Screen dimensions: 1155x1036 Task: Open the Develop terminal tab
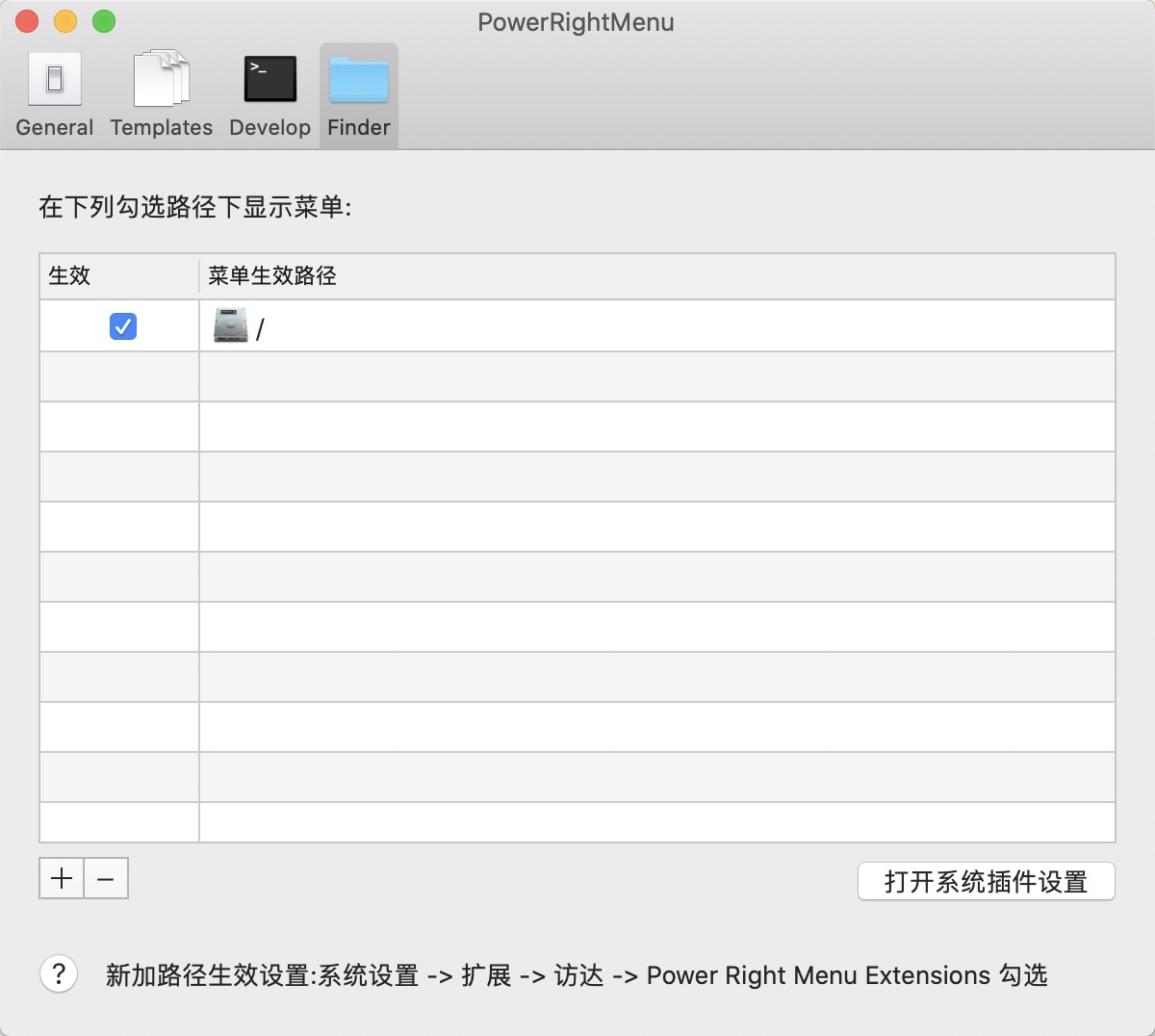[270, 95]
